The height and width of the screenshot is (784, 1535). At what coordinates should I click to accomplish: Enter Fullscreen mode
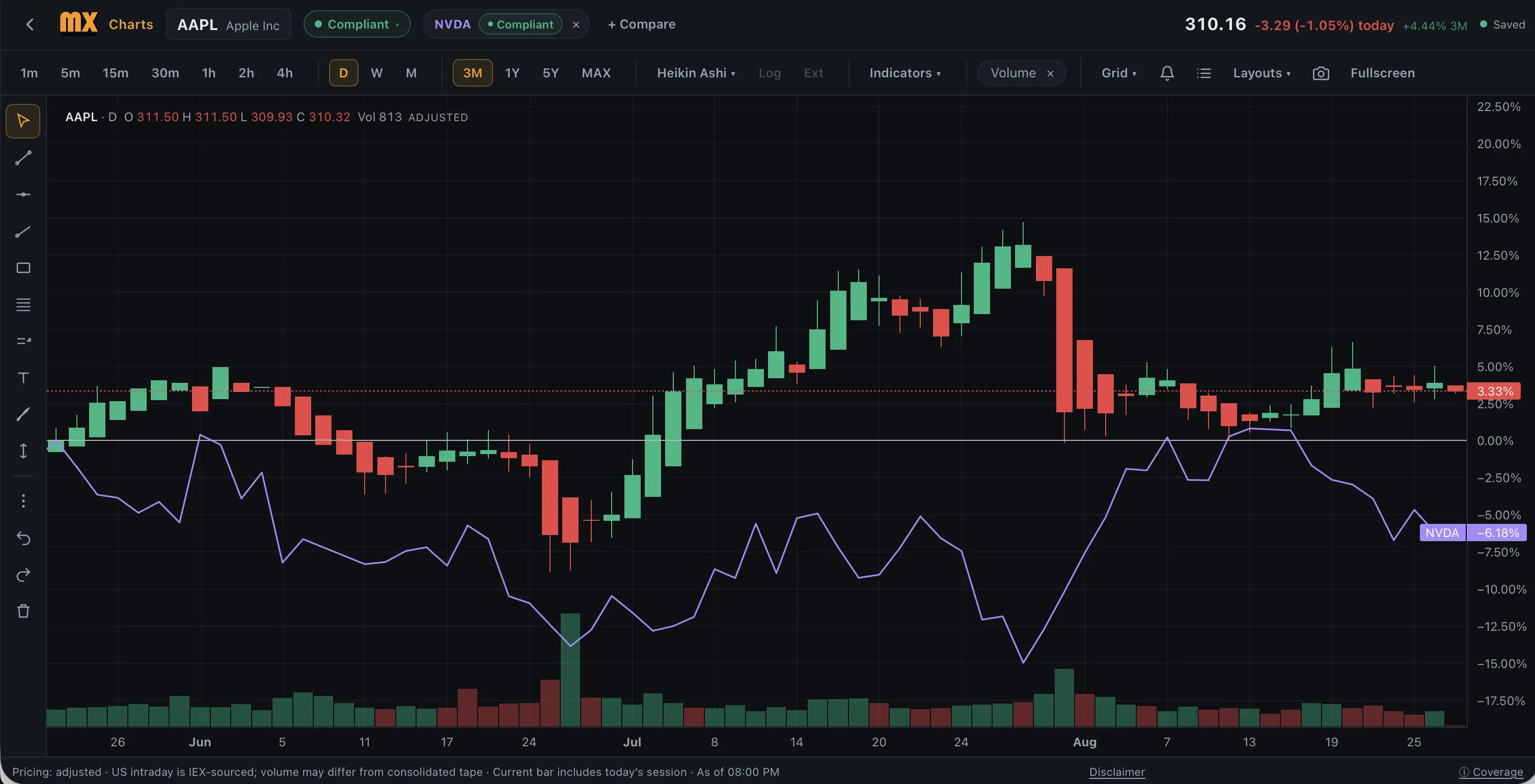point(1382,73)
